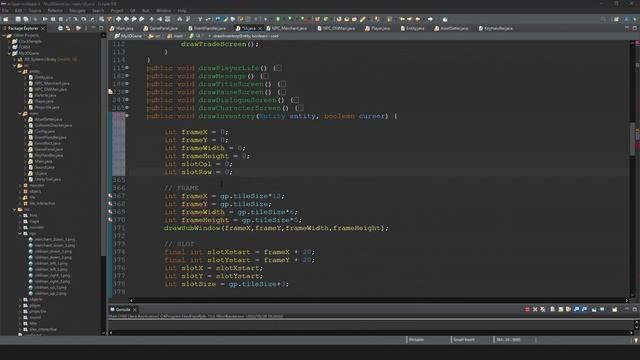Open the Run menu
Screen dimensions: 640x360
(145, 11)
